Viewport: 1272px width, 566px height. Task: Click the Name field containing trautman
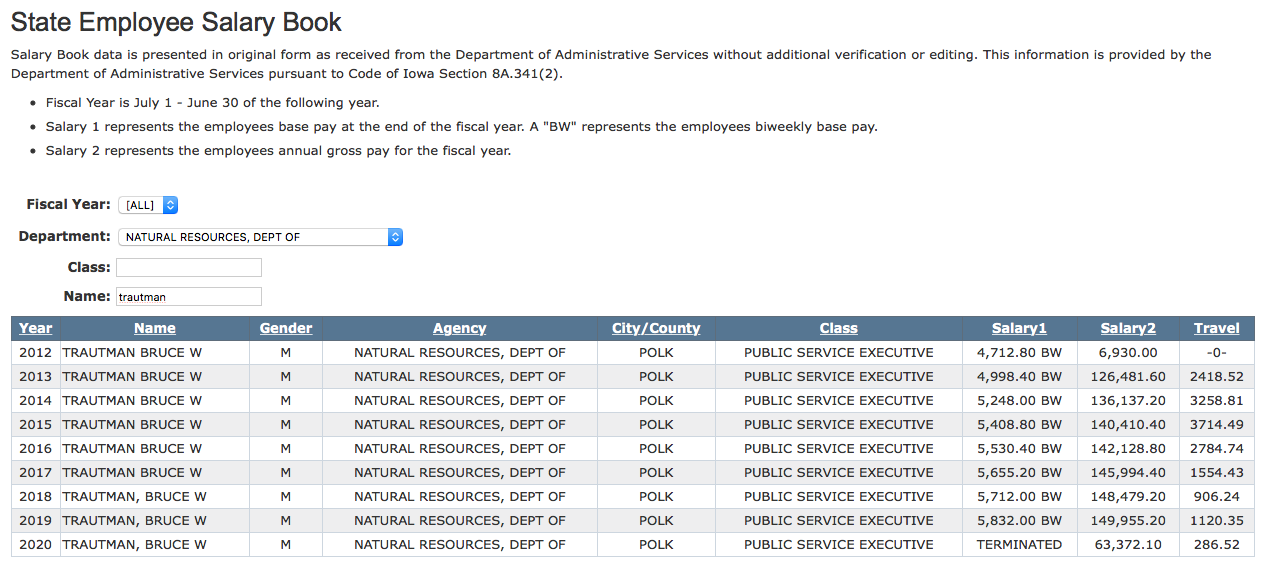tap(189, 296)
